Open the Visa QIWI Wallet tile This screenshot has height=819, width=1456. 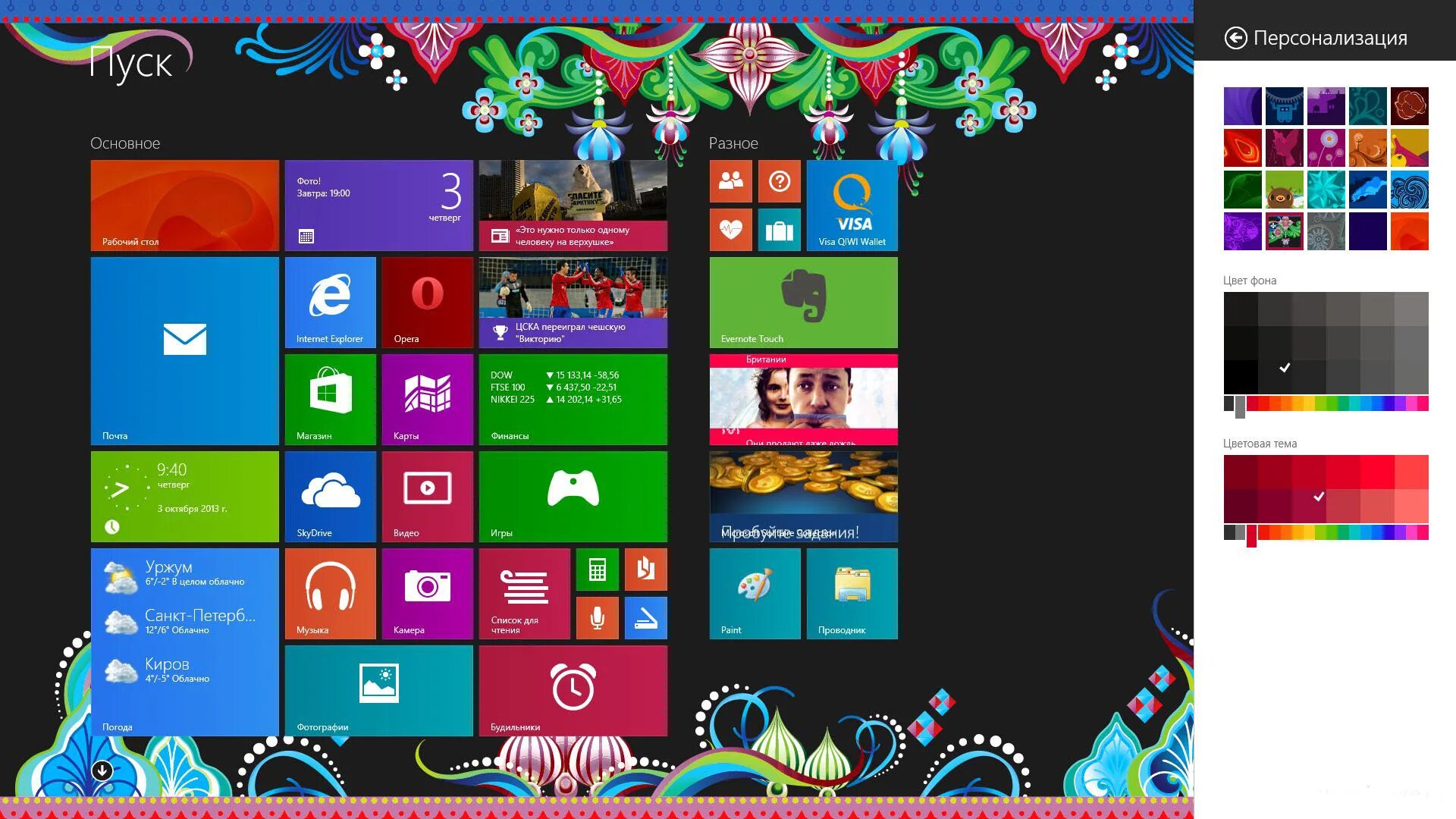(852, 205)
